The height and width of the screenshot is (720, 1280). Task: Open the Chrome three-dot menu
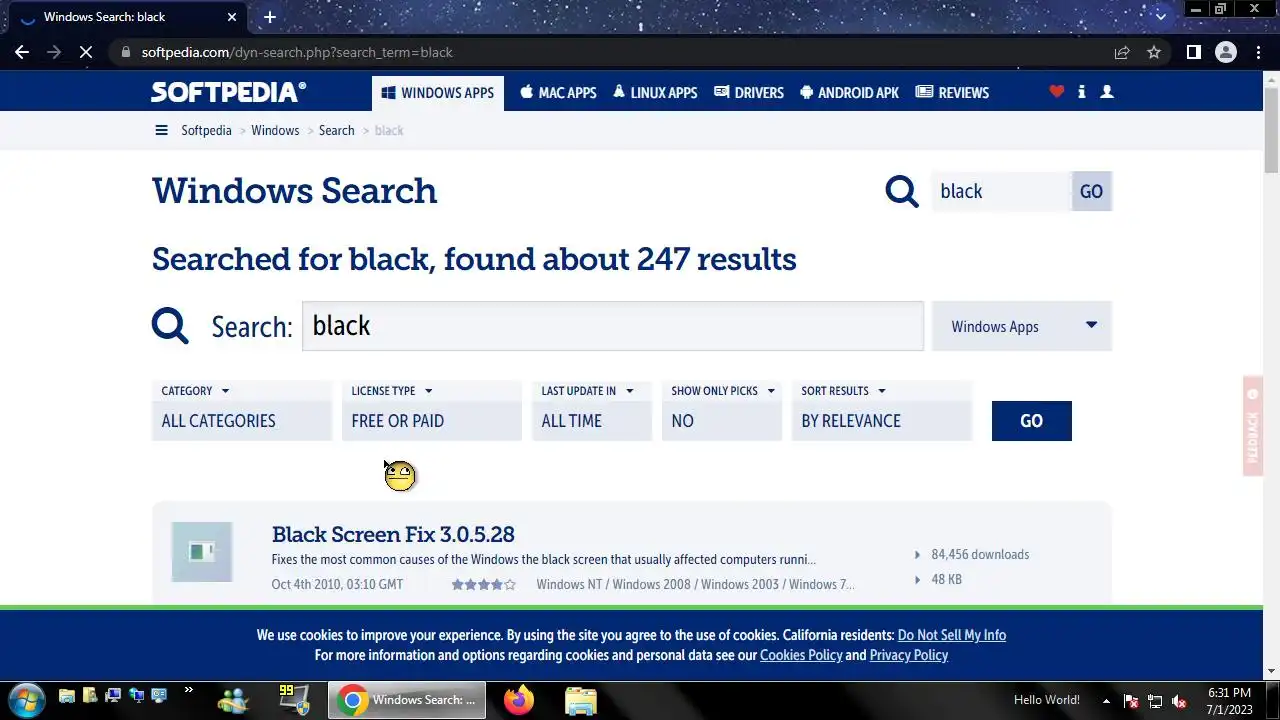coord(1257,52)
